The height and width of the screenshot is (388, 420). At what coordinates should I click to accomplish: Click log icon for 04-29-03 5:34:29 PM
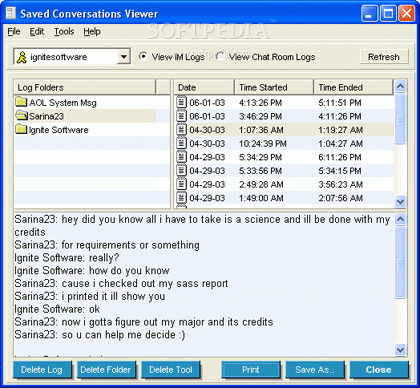pos(181,157)
